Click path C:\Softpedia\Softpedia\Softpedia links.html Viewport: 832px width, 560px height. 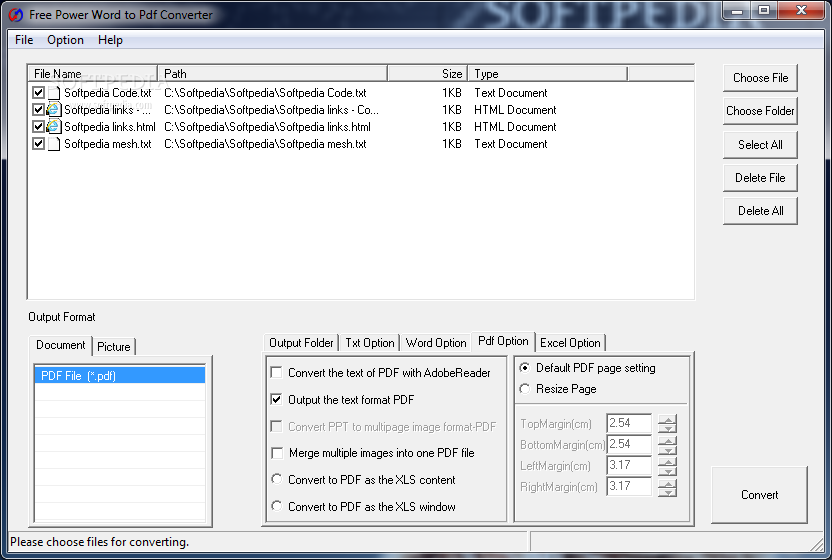tap(267, 127)
